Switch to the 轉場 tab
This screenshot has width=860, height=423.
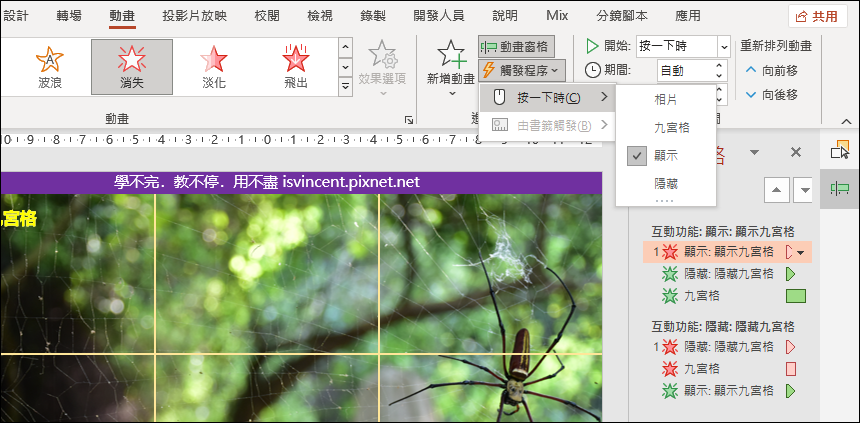coord(69,16)
